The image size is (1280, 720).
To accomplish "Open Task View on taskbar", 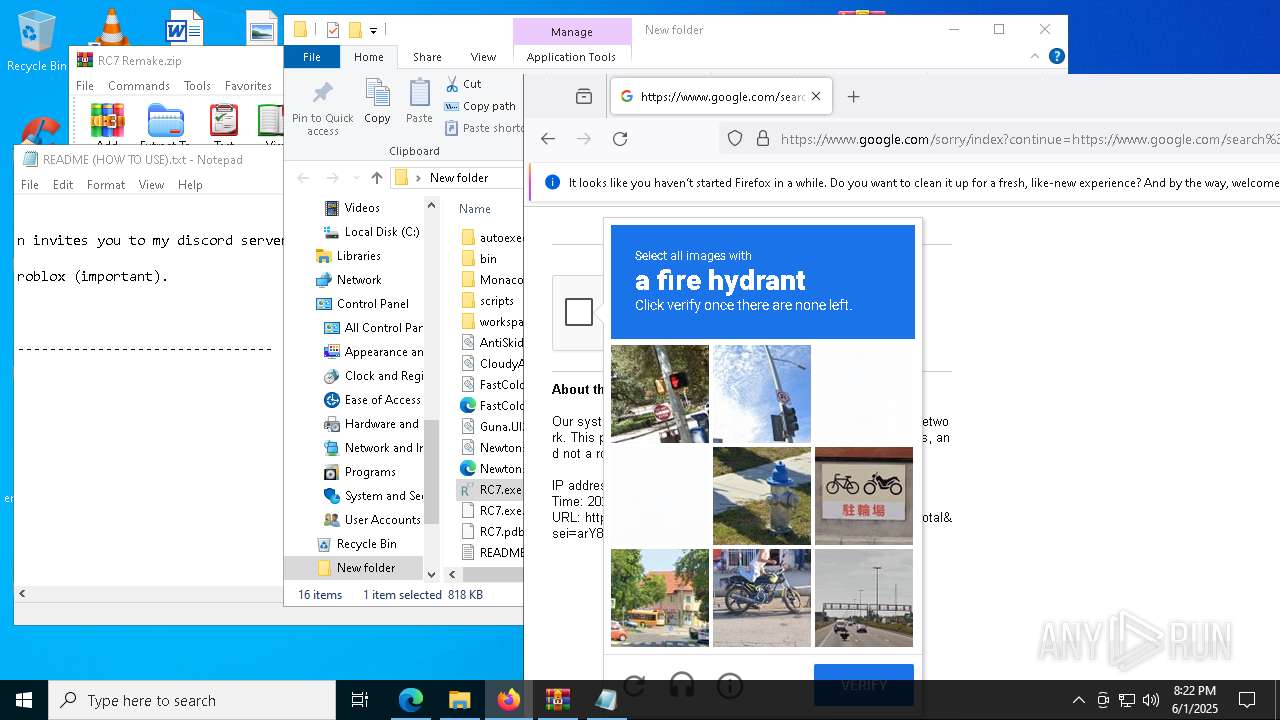I will tap(360, 700).
